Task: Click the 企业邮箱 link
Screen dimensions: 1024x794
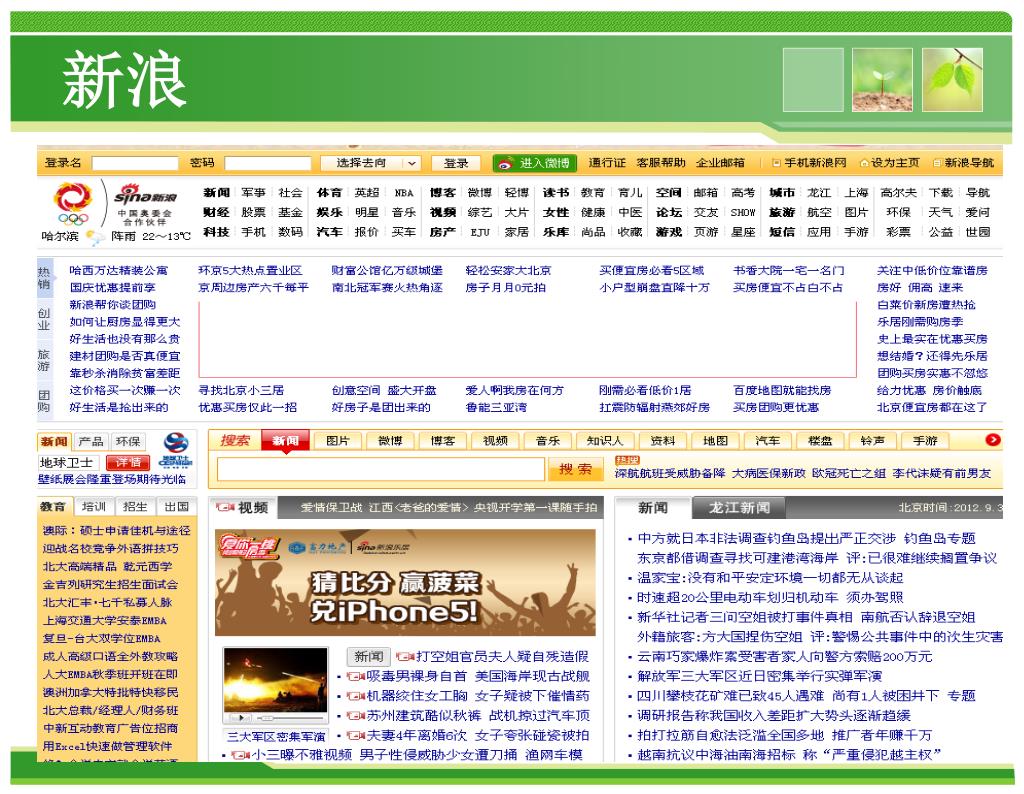Action: [x=720, y=163]
